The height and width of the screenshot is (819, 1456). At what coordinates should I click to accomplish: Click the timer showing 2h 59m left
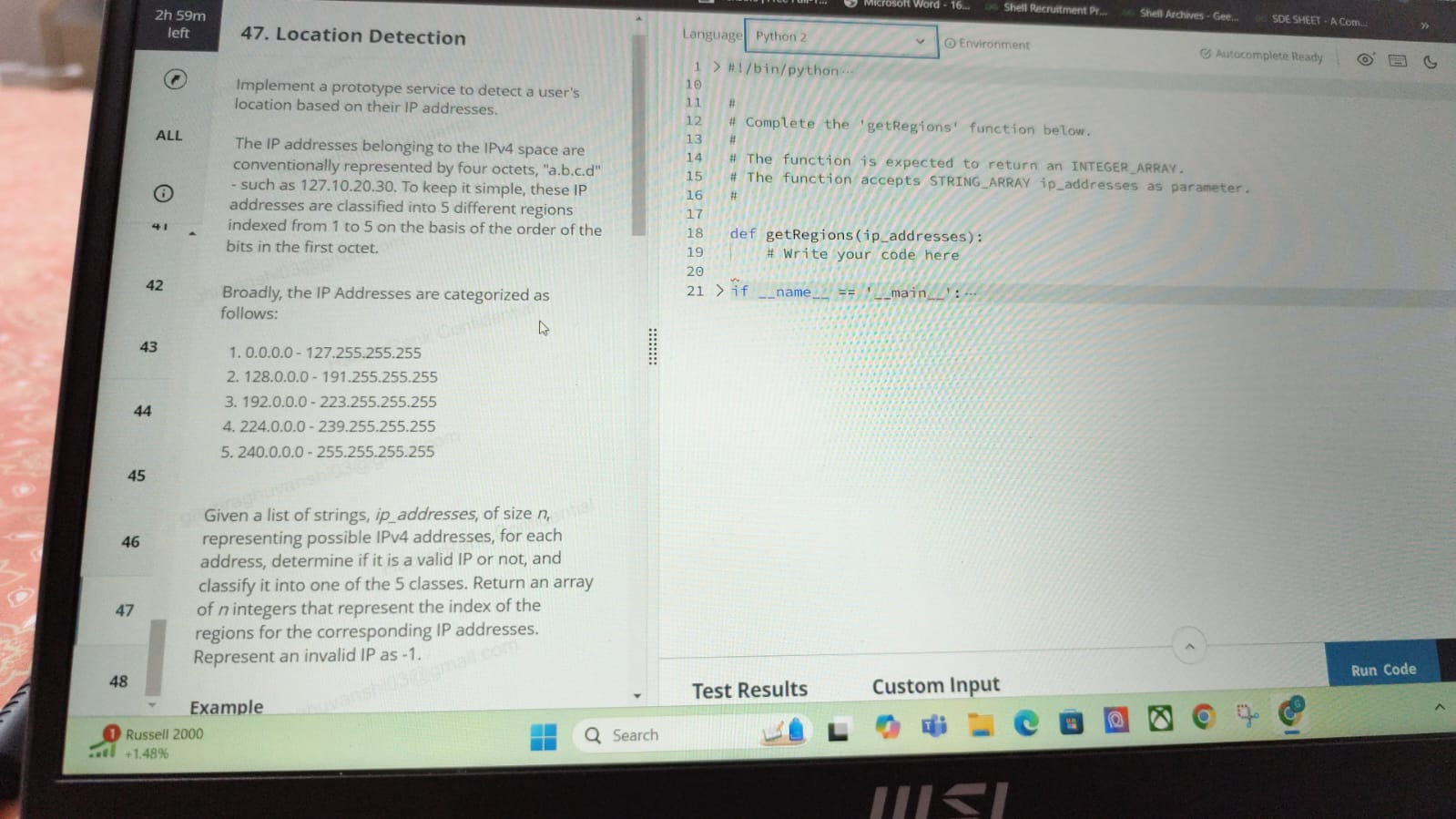[178, 25]
